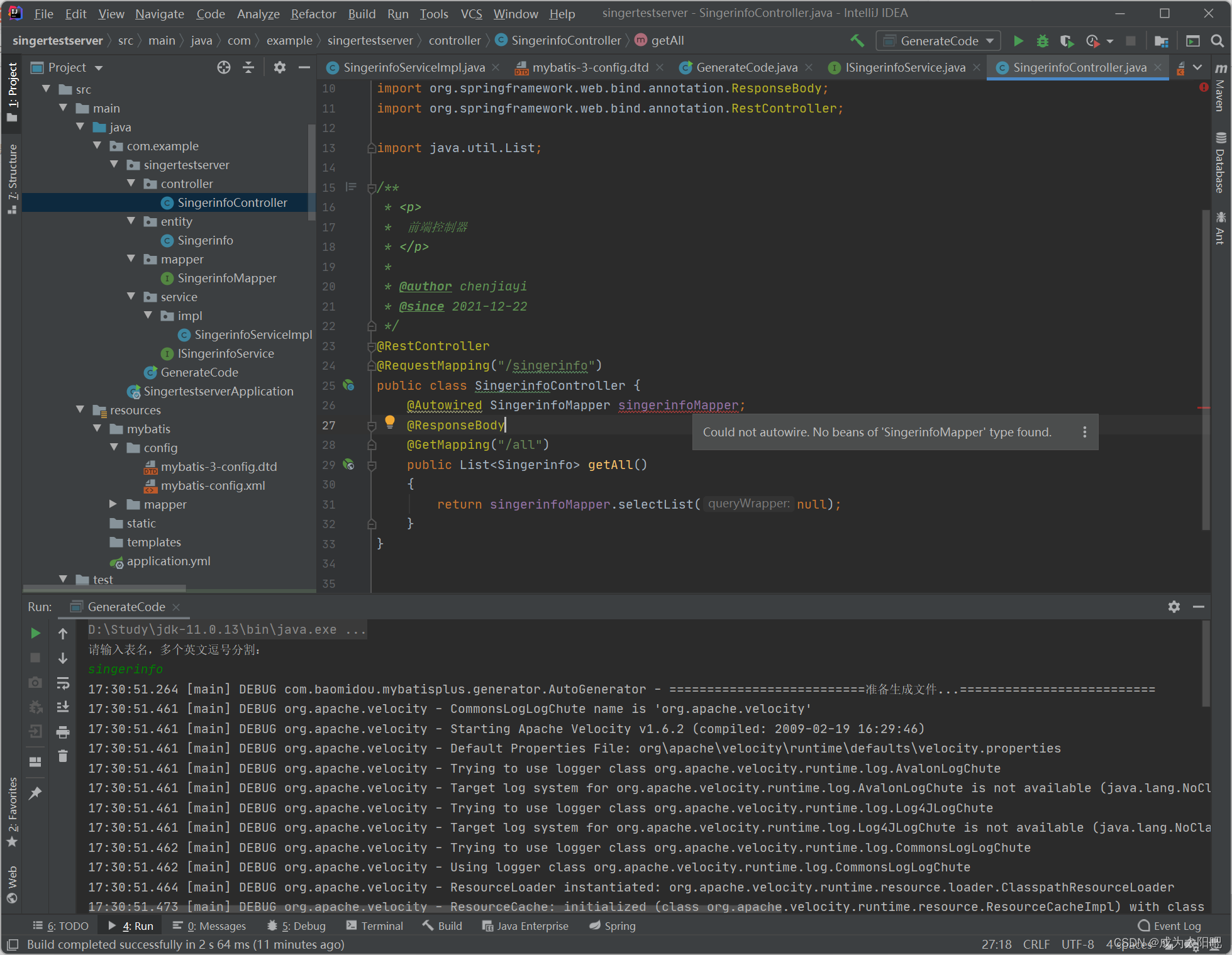Open the Terminal tool window
The image size is (1232, 955).
[375, 926]
